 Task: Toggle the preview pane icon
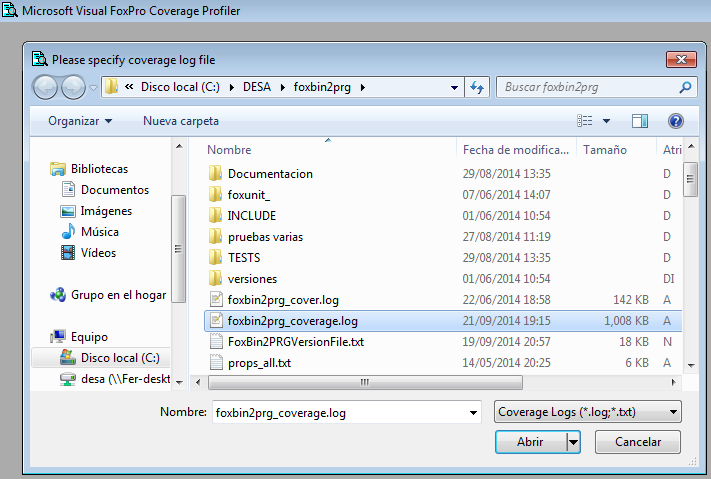pos(639,121)
